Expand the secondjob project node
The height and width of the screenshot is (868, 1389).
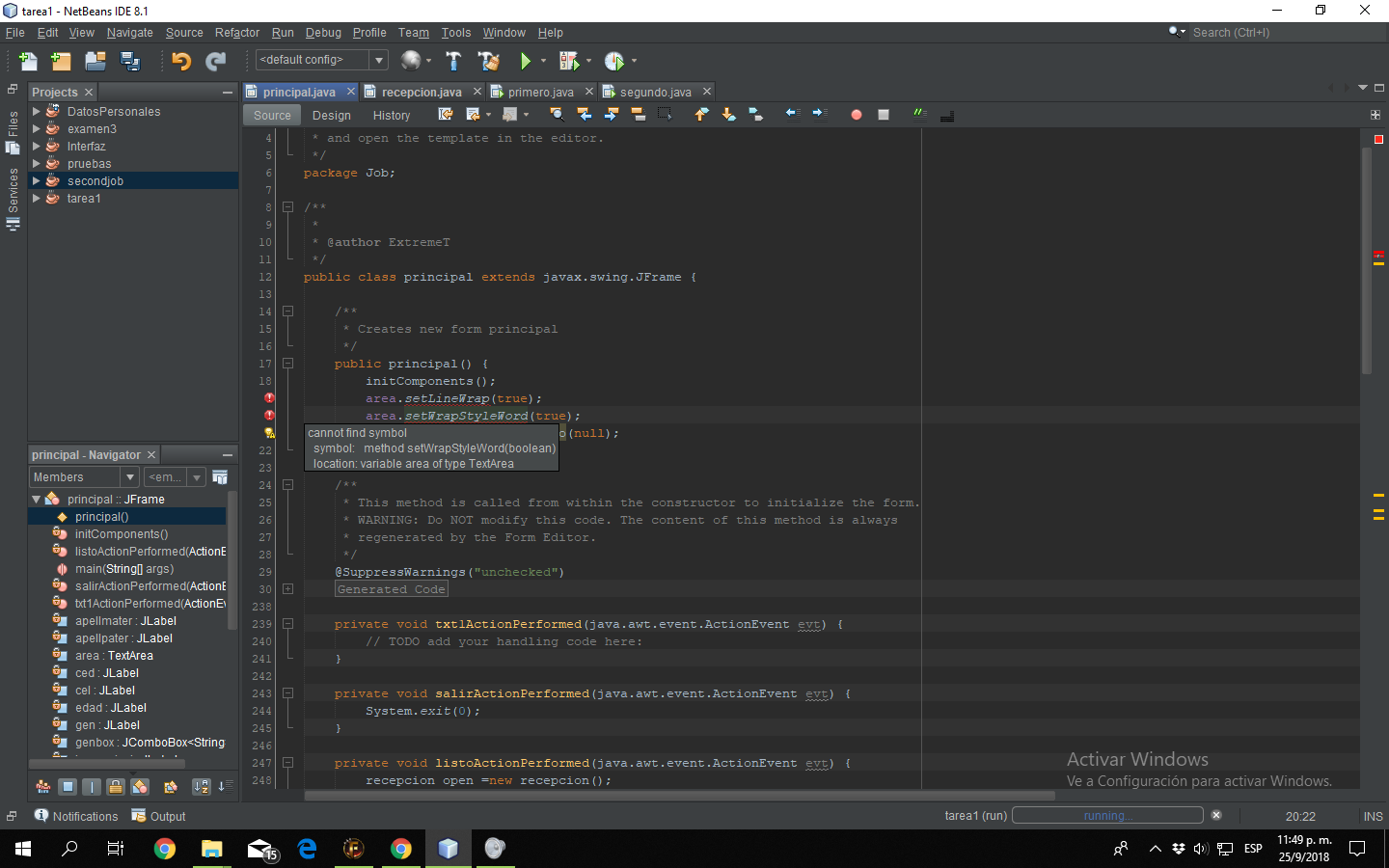pos(37,180)
